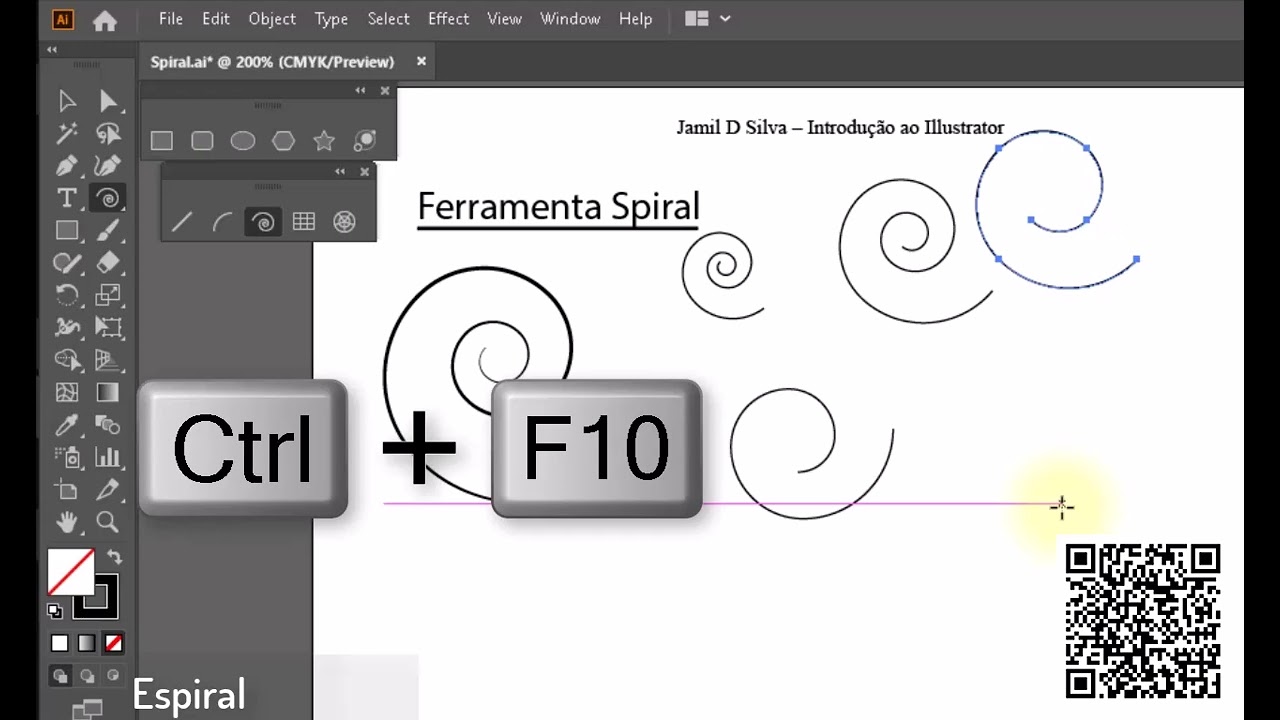Viewport: 1280px width, 720px height.
Task: Activate the Type tool
Action: pyautogui.click(x=67, y=198)
